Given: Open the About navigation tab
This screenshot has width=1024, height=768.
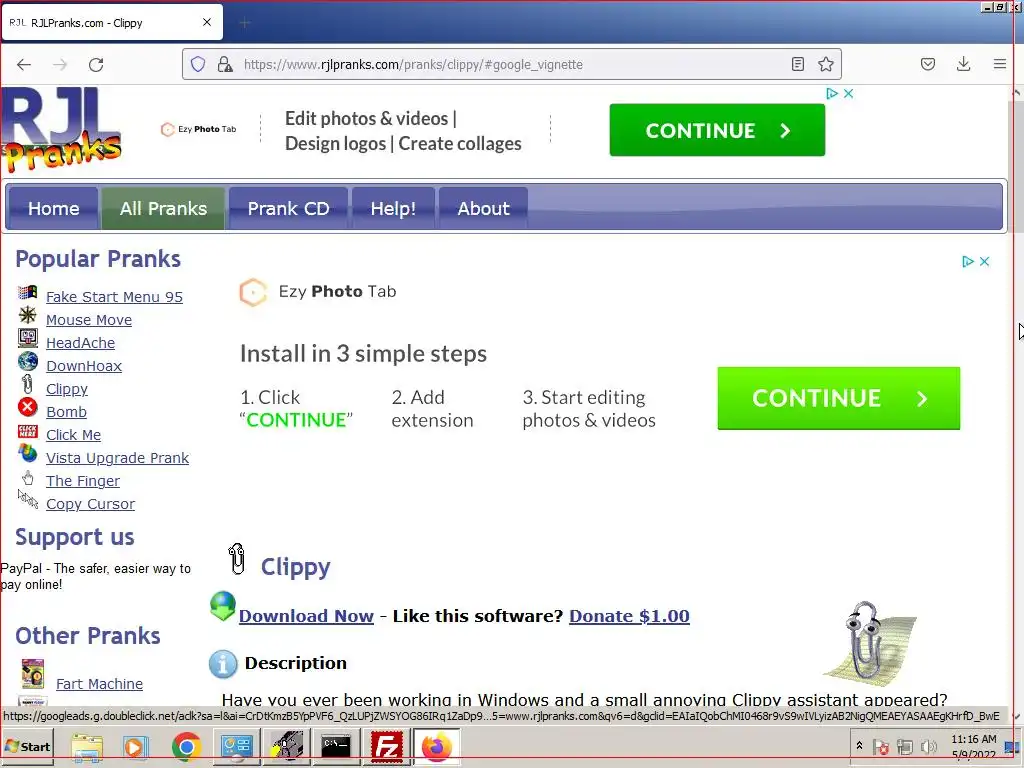Looking at the screenshot, I should [x=483, y=208].
